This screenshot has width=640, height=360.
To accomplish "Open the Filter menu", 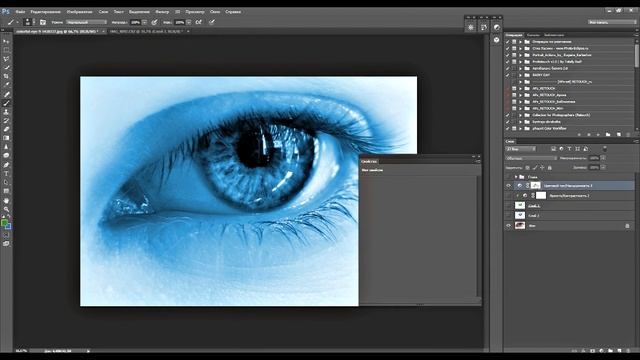I will click(x=162, y=12).
